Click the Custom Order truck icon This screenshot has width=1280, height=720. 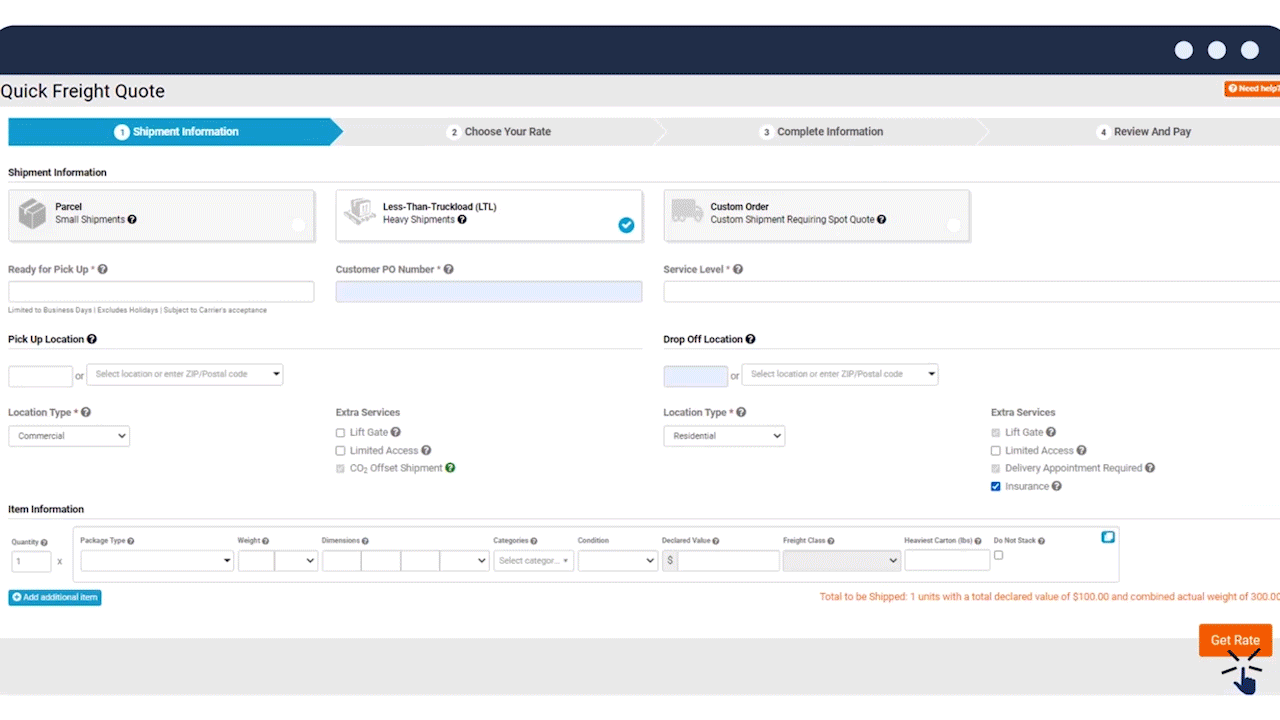687,211
